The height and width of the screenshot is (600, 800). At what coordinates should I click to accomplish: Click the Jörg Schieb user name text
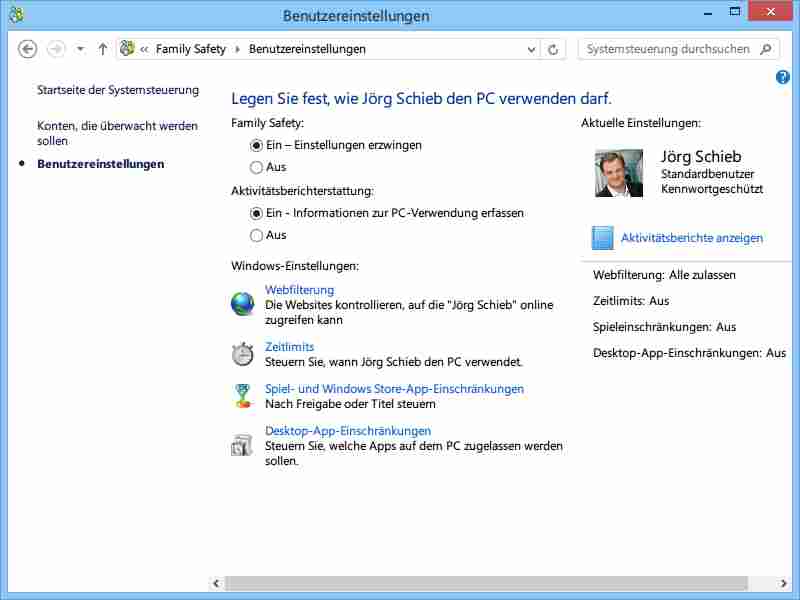tap(701, 157)
